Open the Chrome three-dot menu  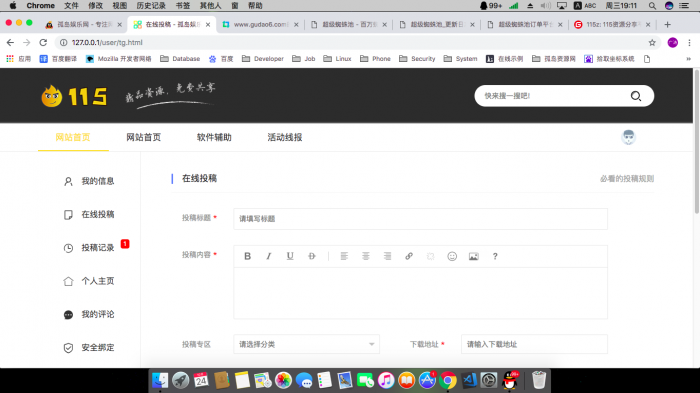point(689,42)
